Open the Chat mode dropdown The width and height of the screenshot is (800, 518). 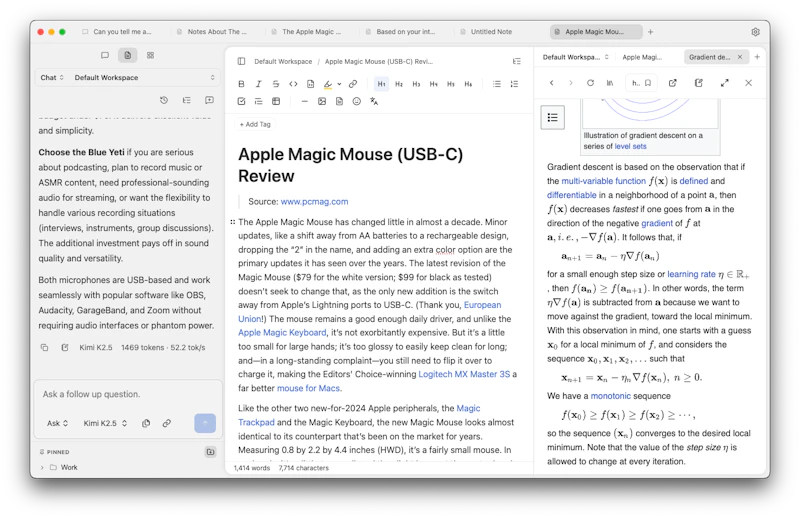[52, 78]
